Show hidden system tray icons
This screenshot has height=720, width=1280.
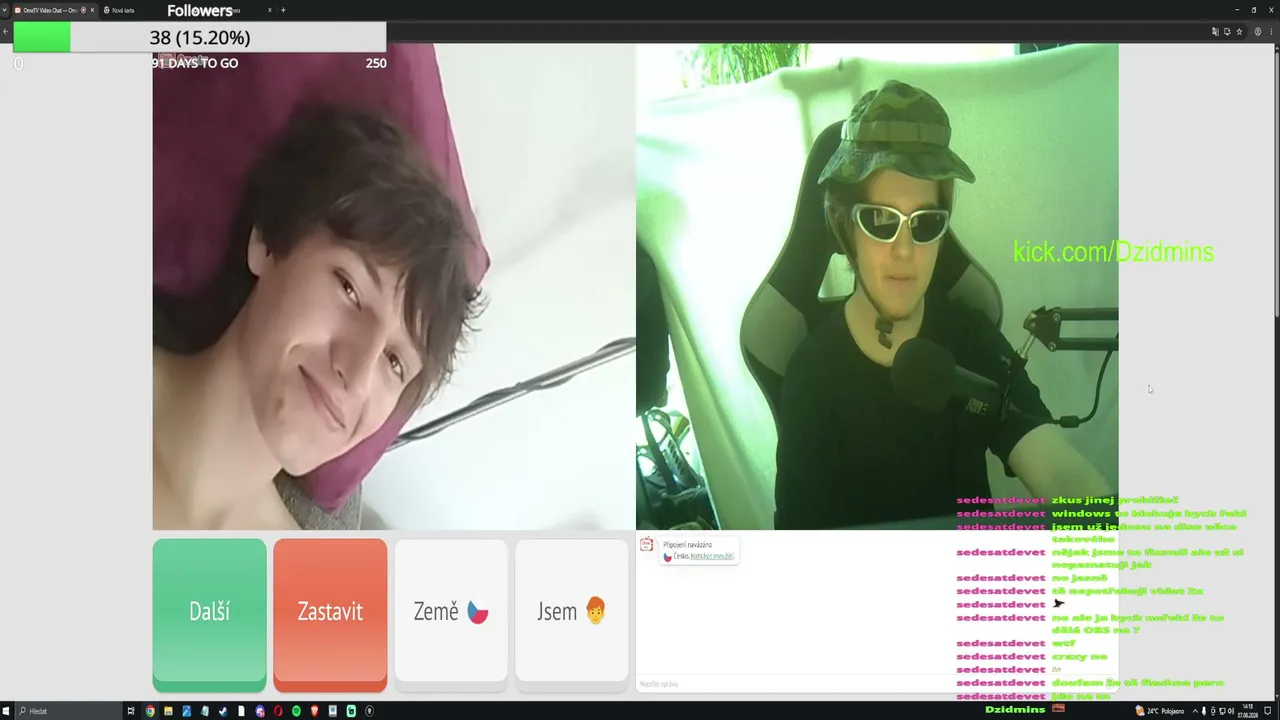1194,711
